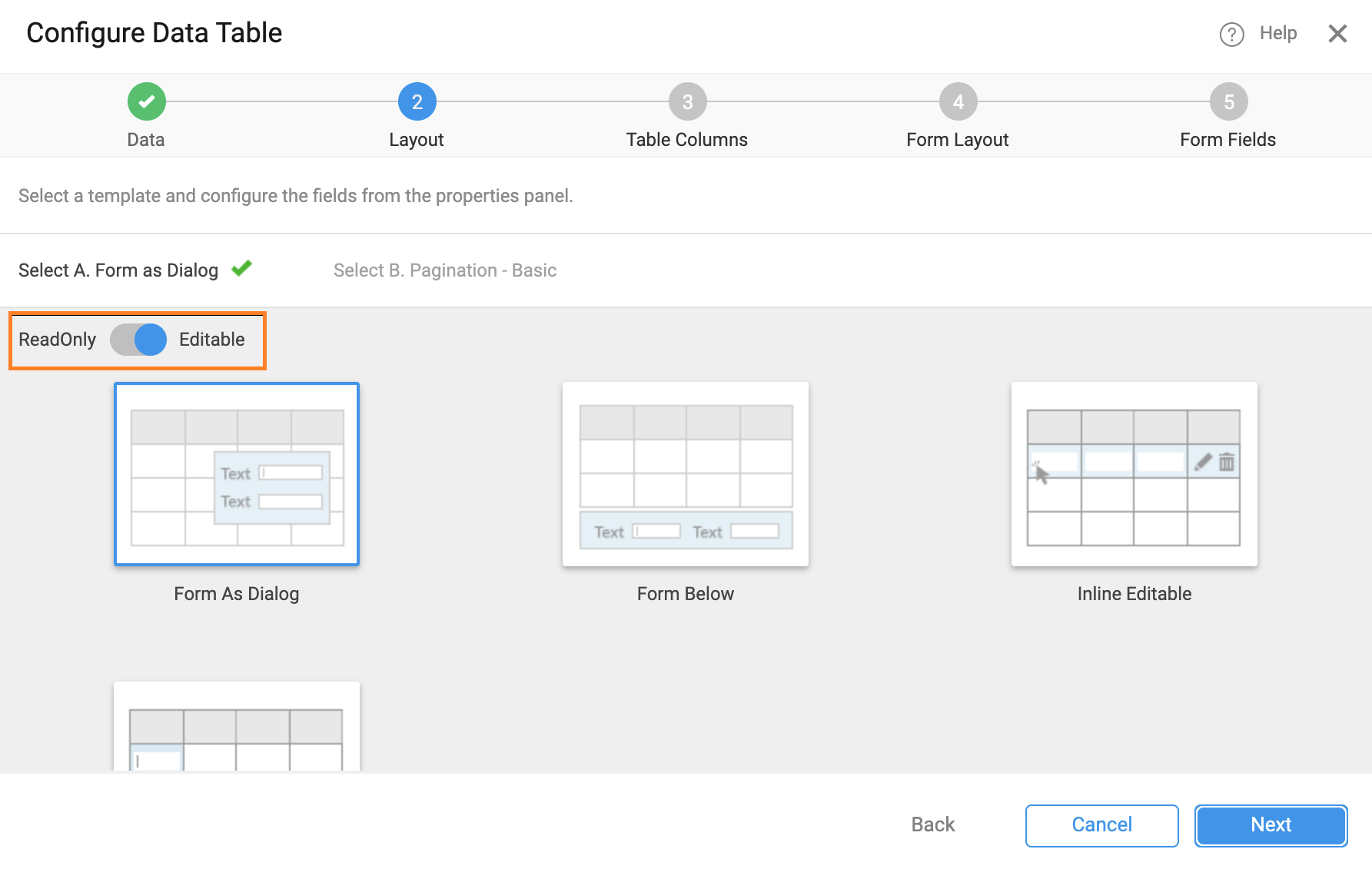
Task: Choose the Form Below template
Action: click(685, 474)
